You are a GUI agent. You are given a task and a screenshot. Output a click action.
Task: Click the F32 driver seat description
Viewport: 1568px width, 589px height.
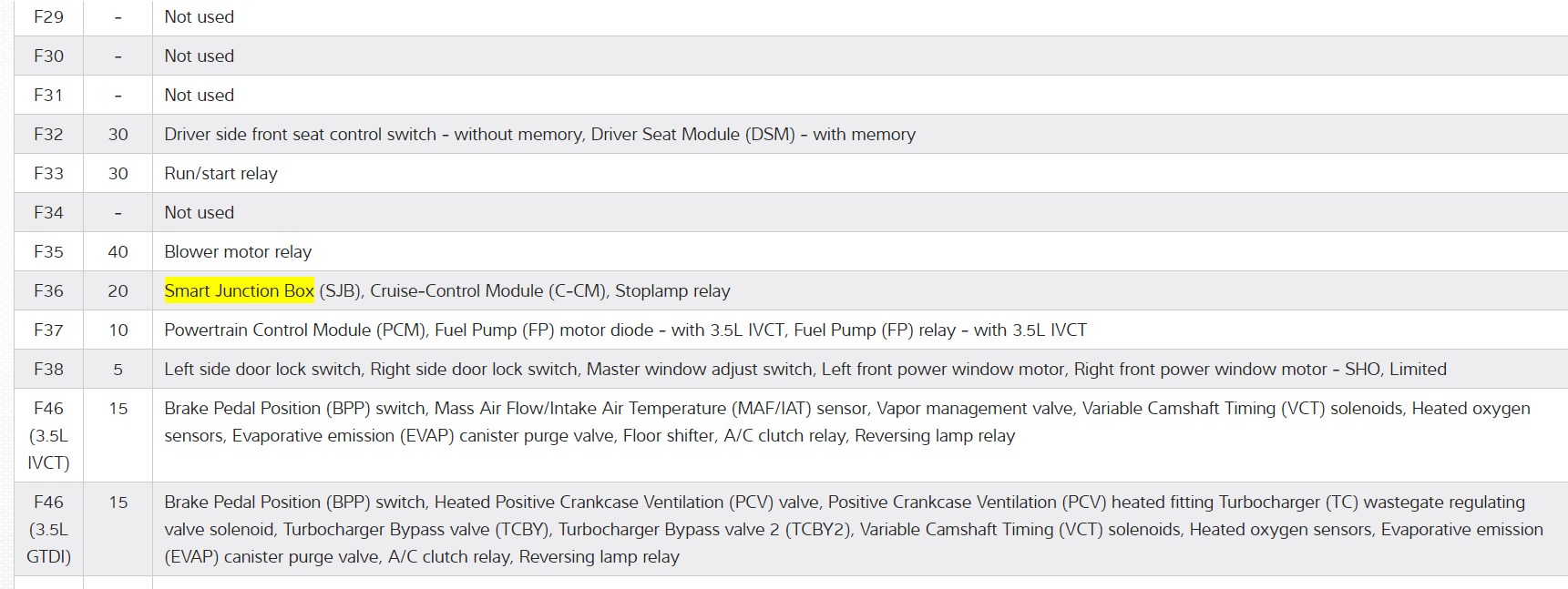539,135
